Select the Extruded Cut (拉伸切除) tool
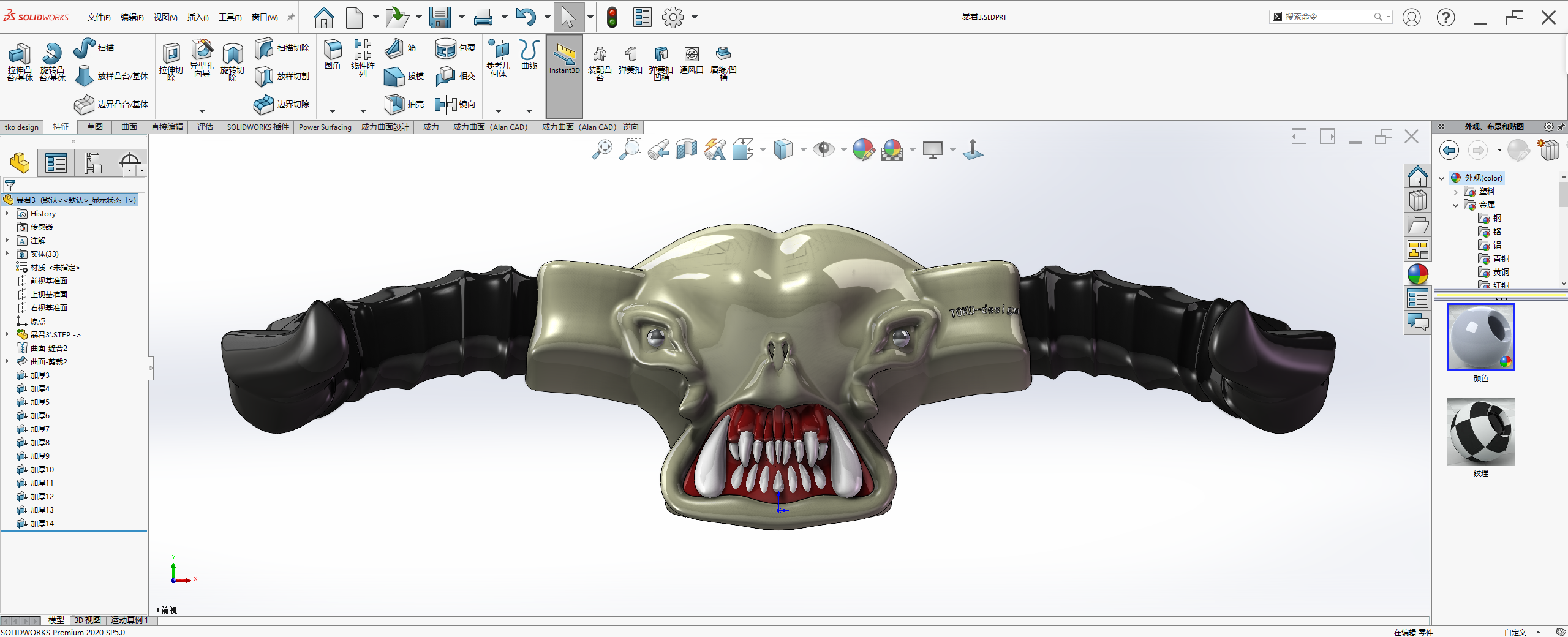Image resolution: width=1568 pixels, height=637 pixels. click(171, 62)
